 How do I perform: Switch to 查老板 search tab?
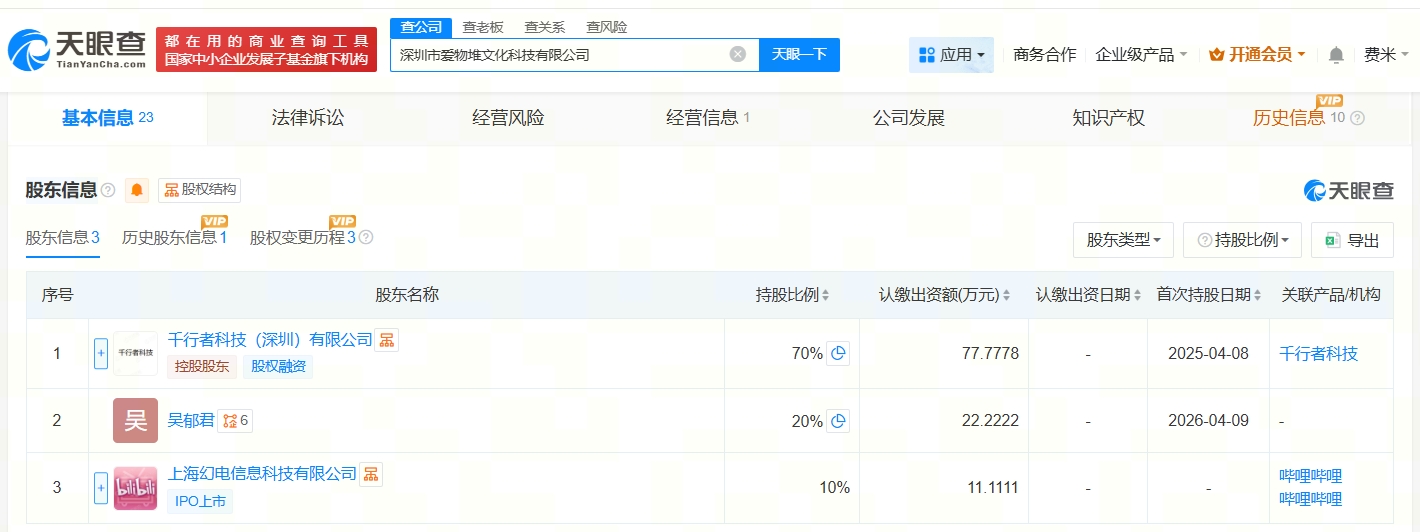483,27
